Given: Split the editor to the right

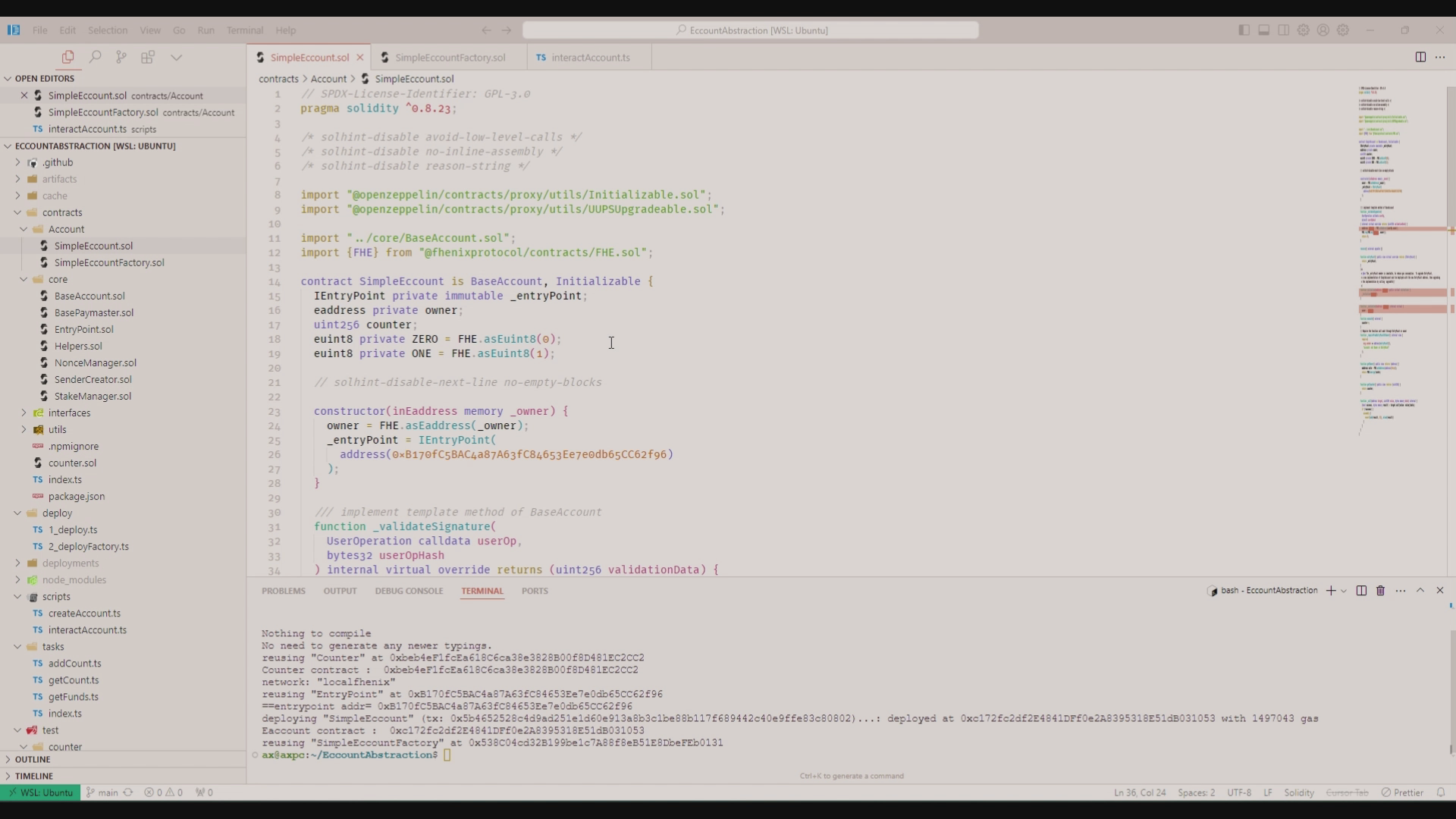Looking at the screenshot, I should pyautogui.click(x=1420, y=57).
